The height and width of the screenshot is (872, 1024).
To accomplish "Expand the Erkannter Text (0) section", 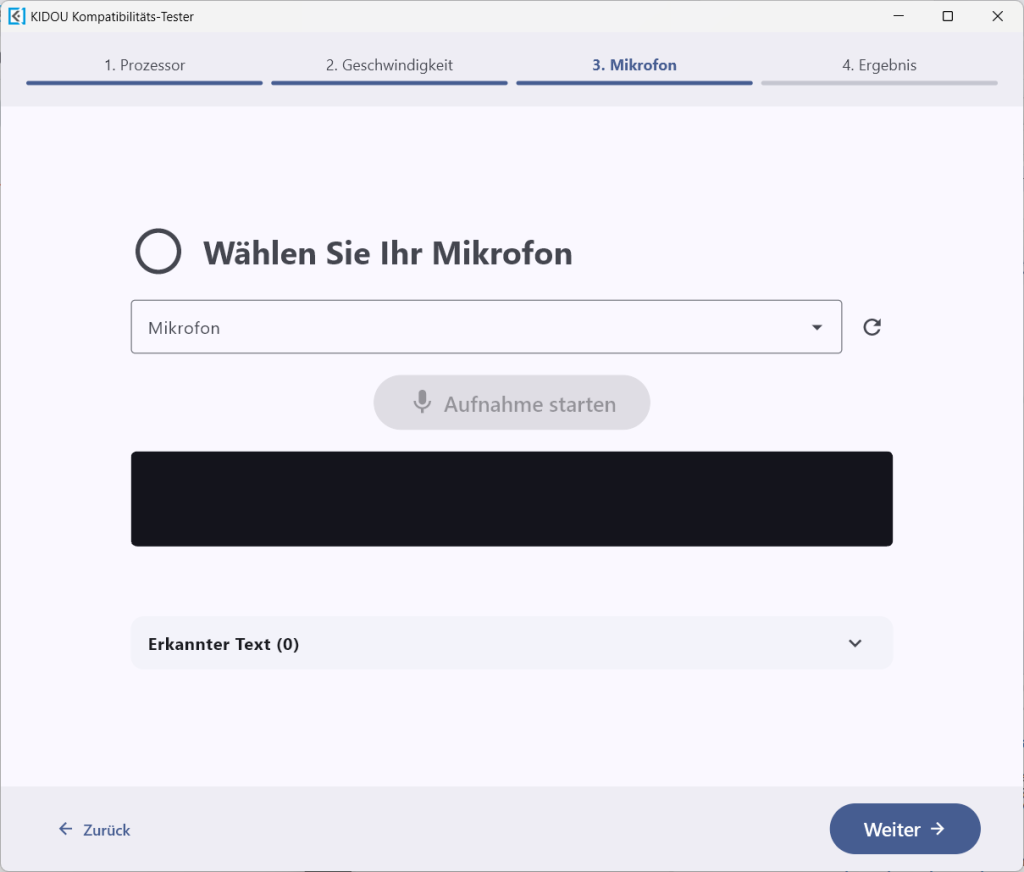I will point(511,643).
